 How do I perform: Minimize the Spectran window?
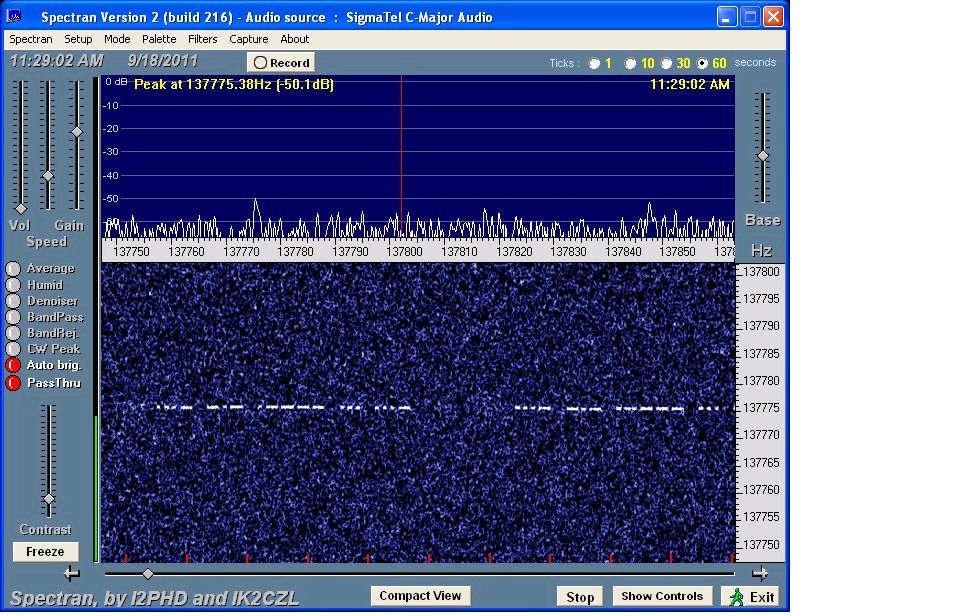(x=727, y=17)
